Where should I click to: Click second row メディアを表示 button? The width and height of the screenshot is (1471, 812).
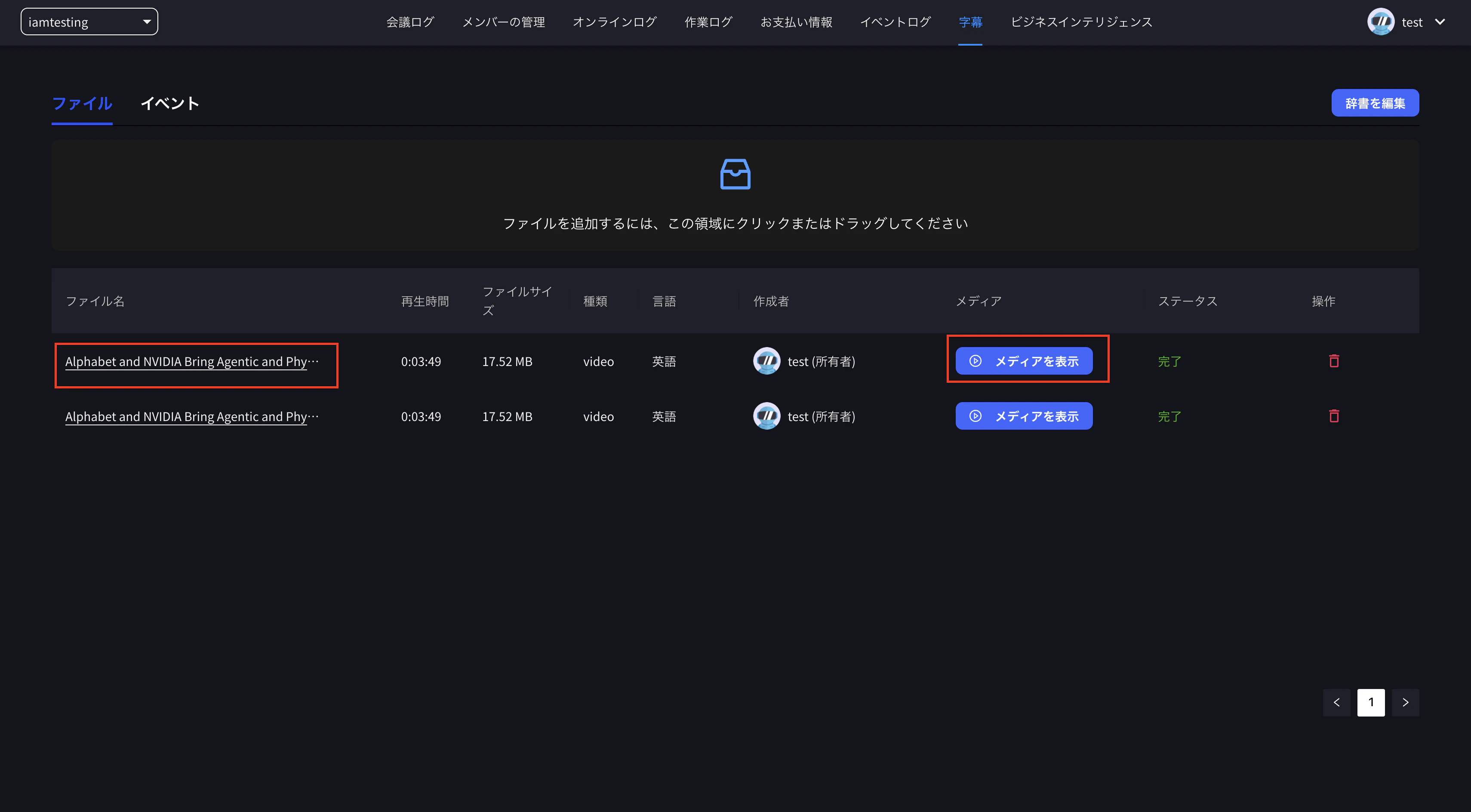coord(1023,416)
